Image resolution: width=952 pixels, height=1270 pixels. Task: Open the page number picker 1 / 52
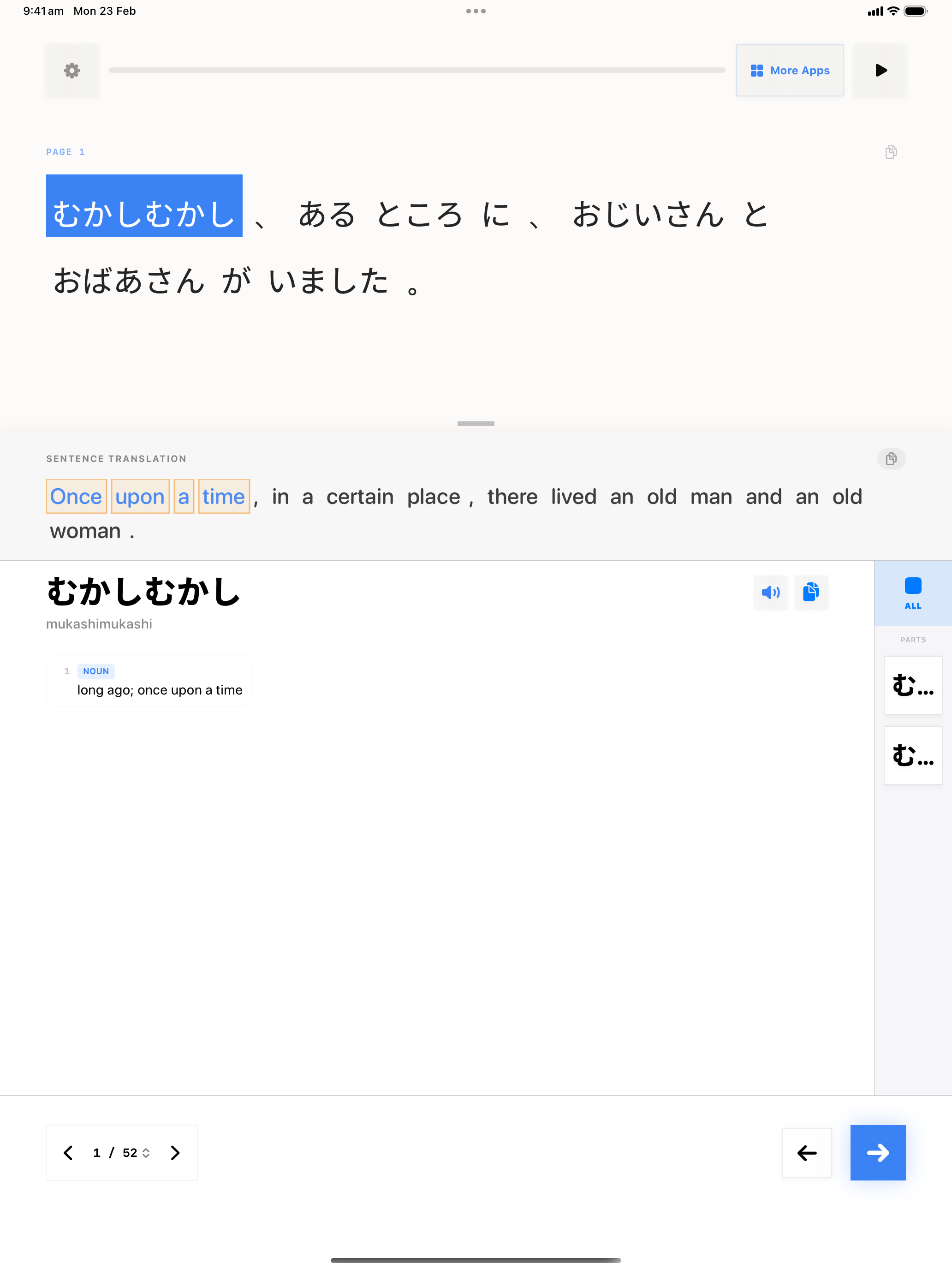122,1153
